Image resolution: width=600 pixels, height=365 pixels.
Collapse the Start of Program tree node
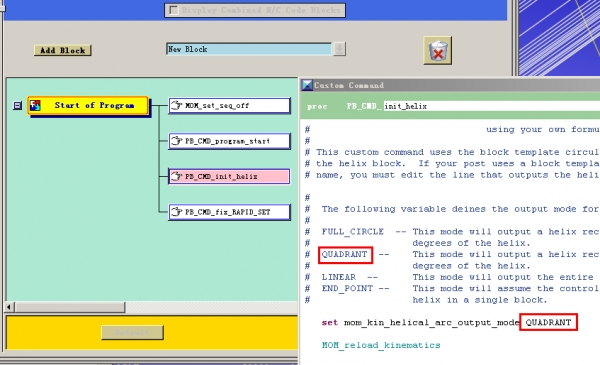point(17,105)
